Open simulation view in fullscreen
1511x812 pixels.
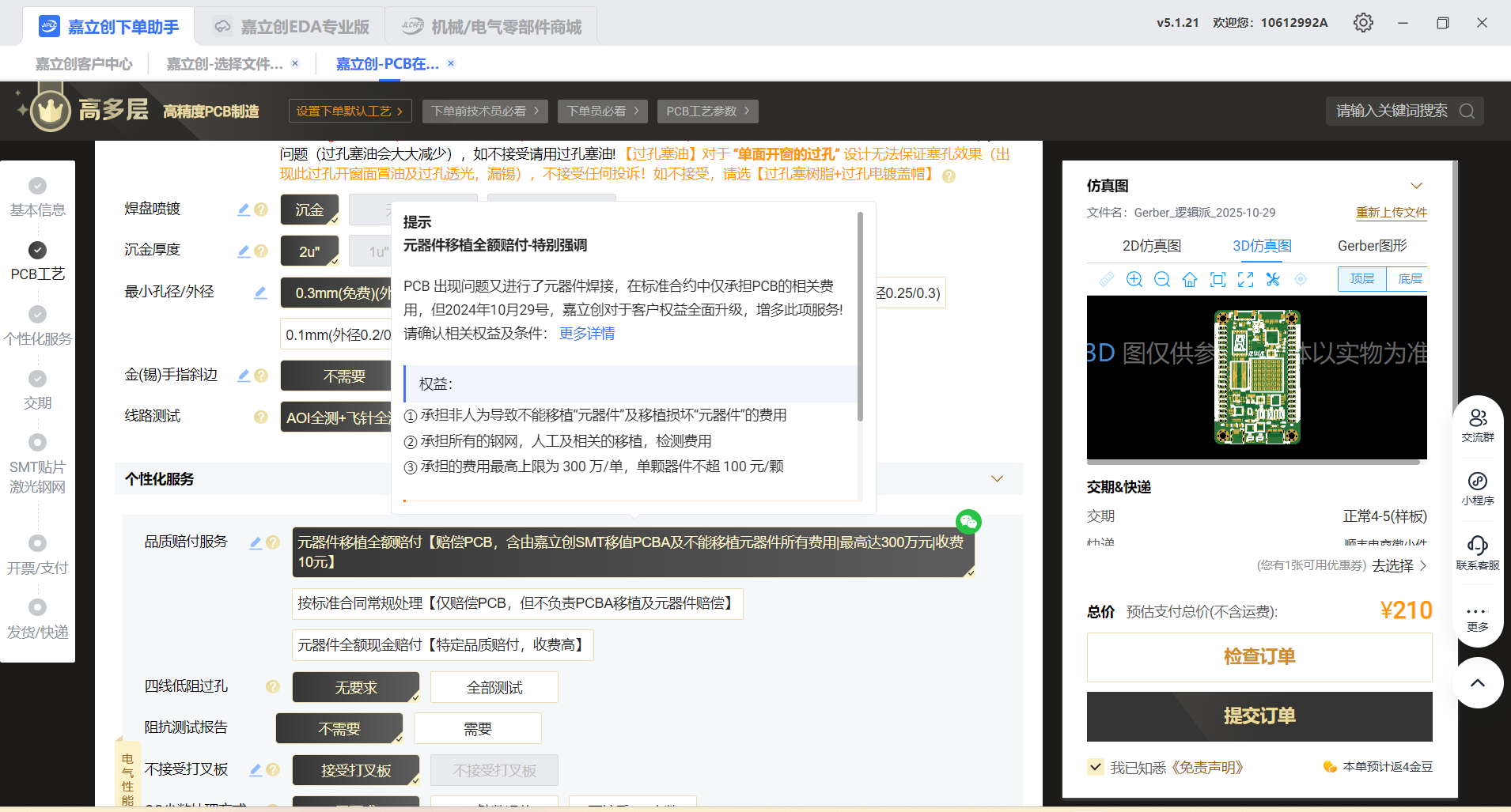[1246, 279]
